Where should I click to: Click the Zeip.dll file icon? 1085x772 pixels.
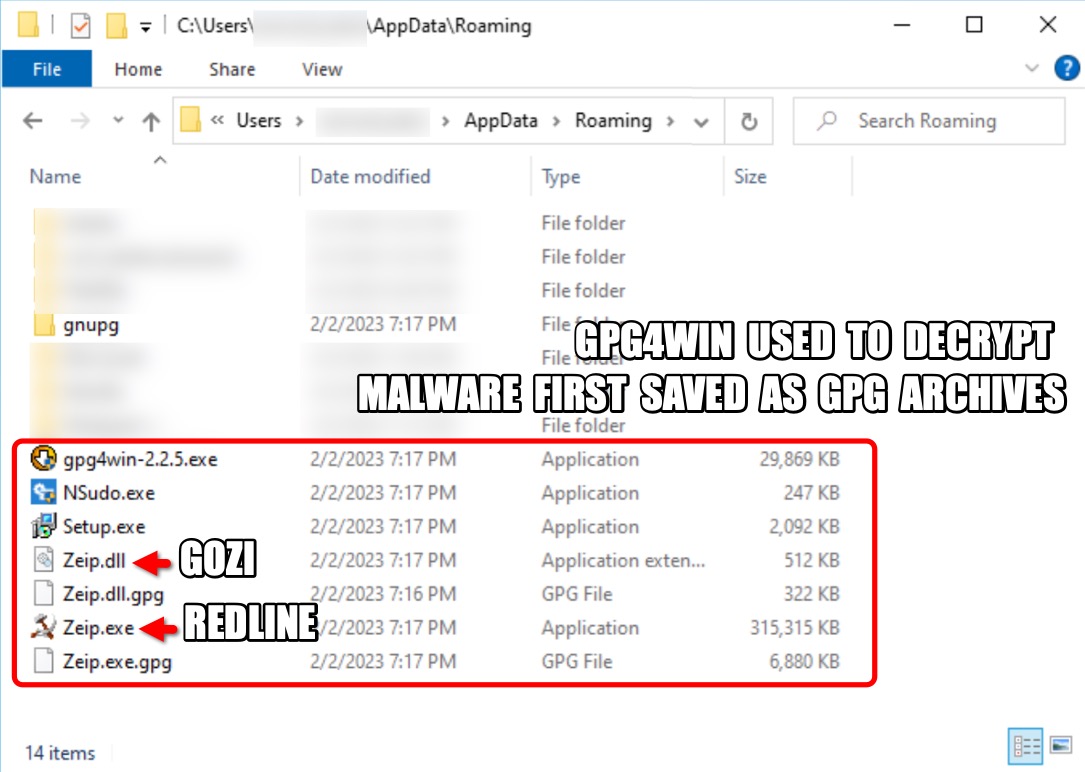tap(44, 560)
